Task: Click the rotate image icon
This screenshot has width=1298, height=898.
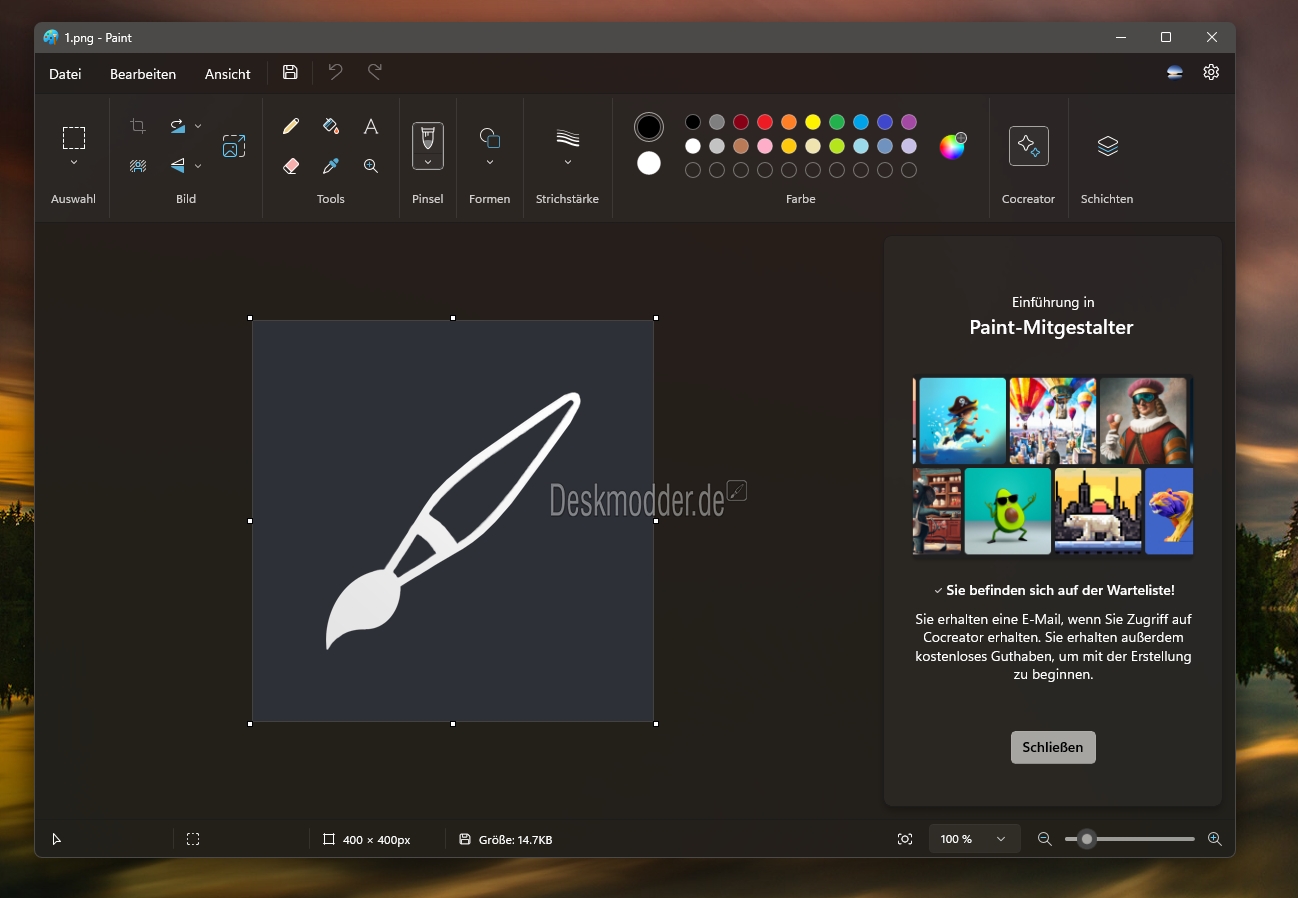Action: [x=177, y=126]
